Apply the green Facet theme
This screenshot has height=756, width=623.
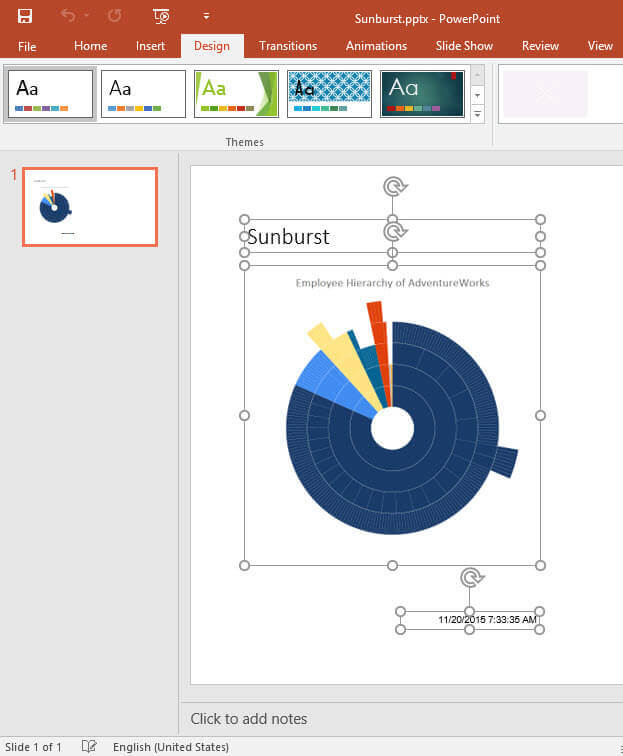pyautogui.click(x=236, y=94)
